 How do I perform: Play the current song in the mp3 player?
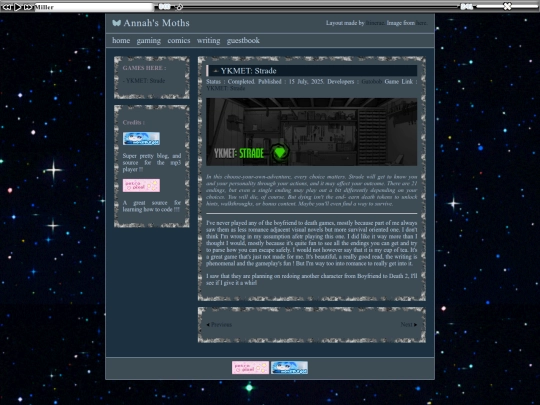(x=18, y=7)
